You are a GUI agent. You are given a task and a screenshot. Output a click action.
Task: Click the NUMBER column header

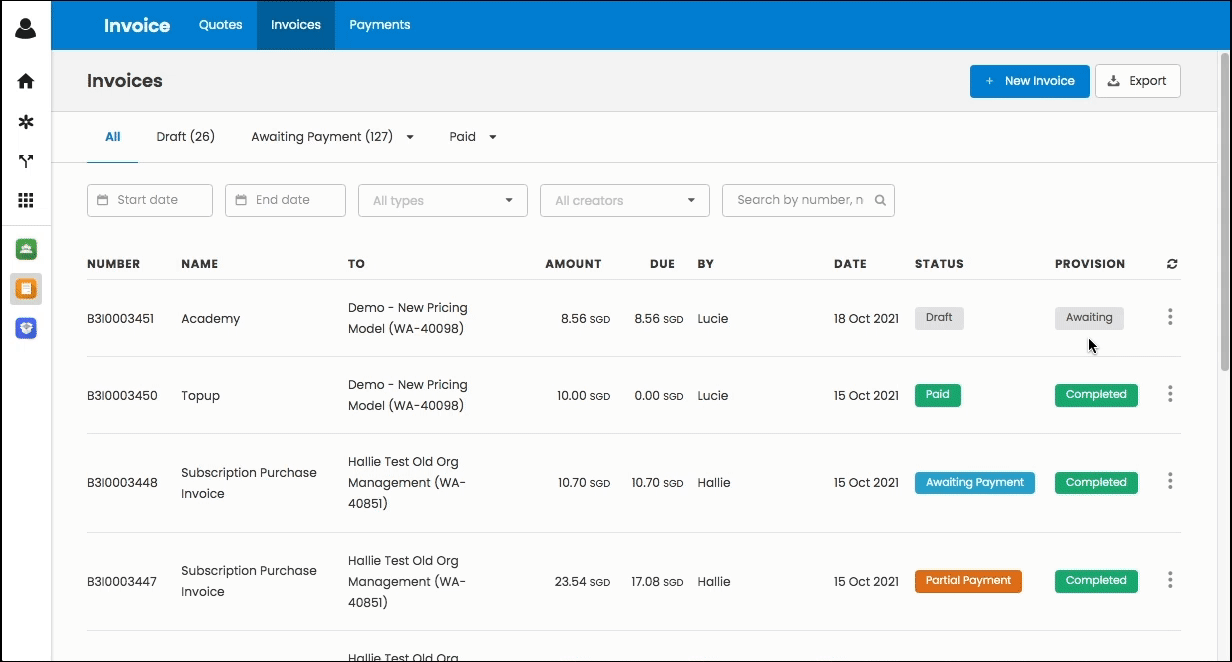pos(113,264)
